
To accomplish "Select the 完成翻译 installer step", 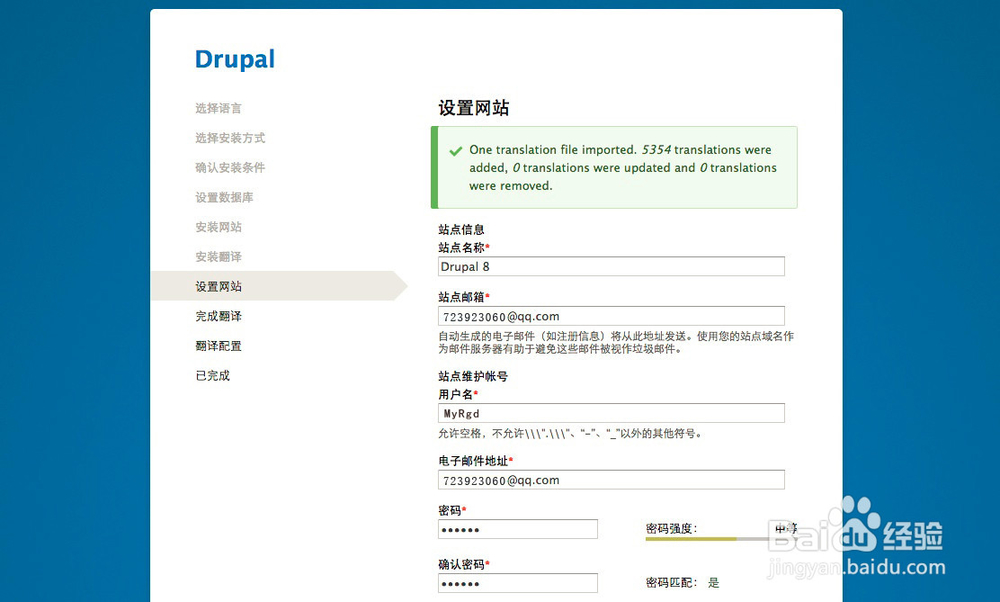I will (218, 316).
